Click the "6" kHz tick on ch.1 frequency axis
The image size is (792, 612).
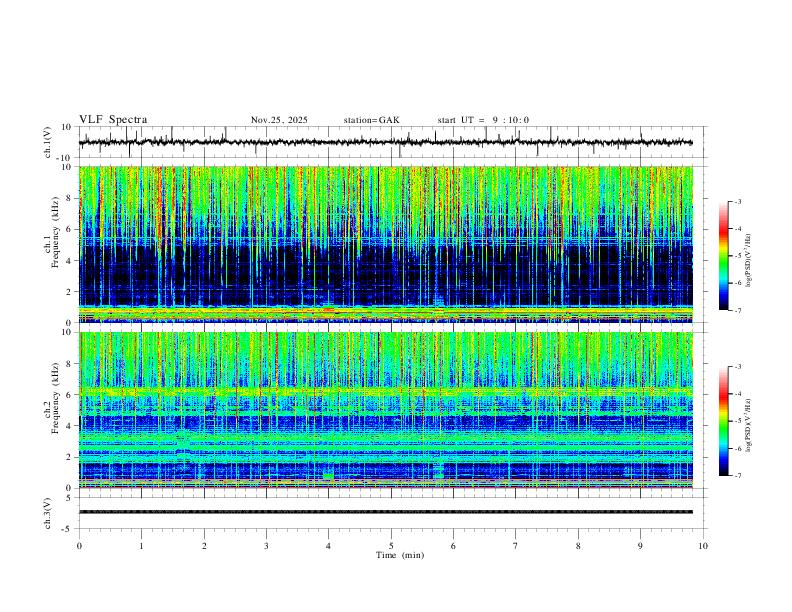pyautogui.click(x=69, y=229)
